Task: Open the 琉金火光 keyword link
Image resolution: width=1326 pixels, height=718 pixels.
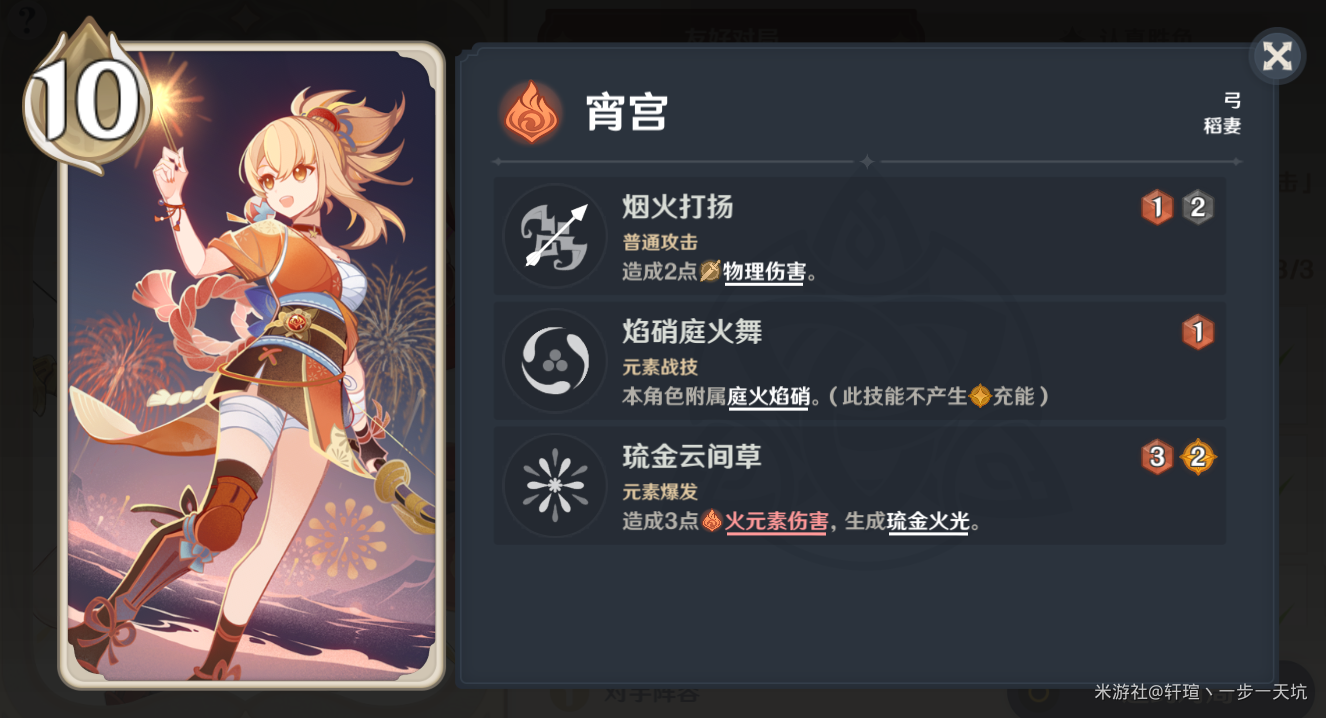Action: [x=928, y=521]
